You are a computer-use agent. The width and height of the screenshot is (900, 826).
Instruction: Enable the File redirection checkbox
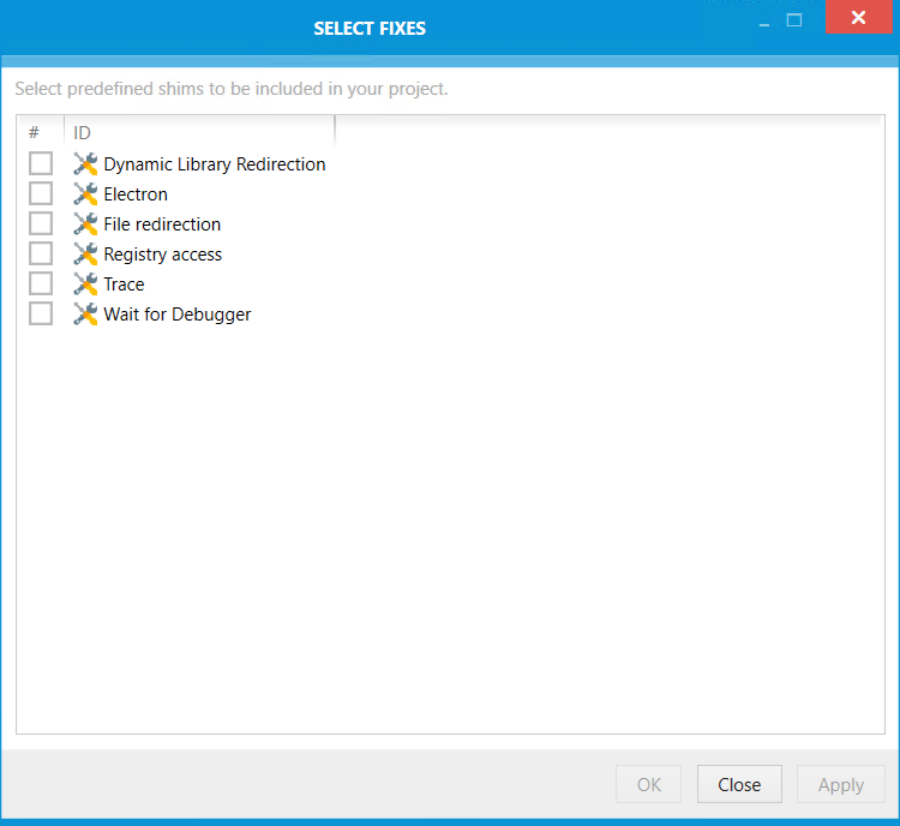tap(40, 222)
